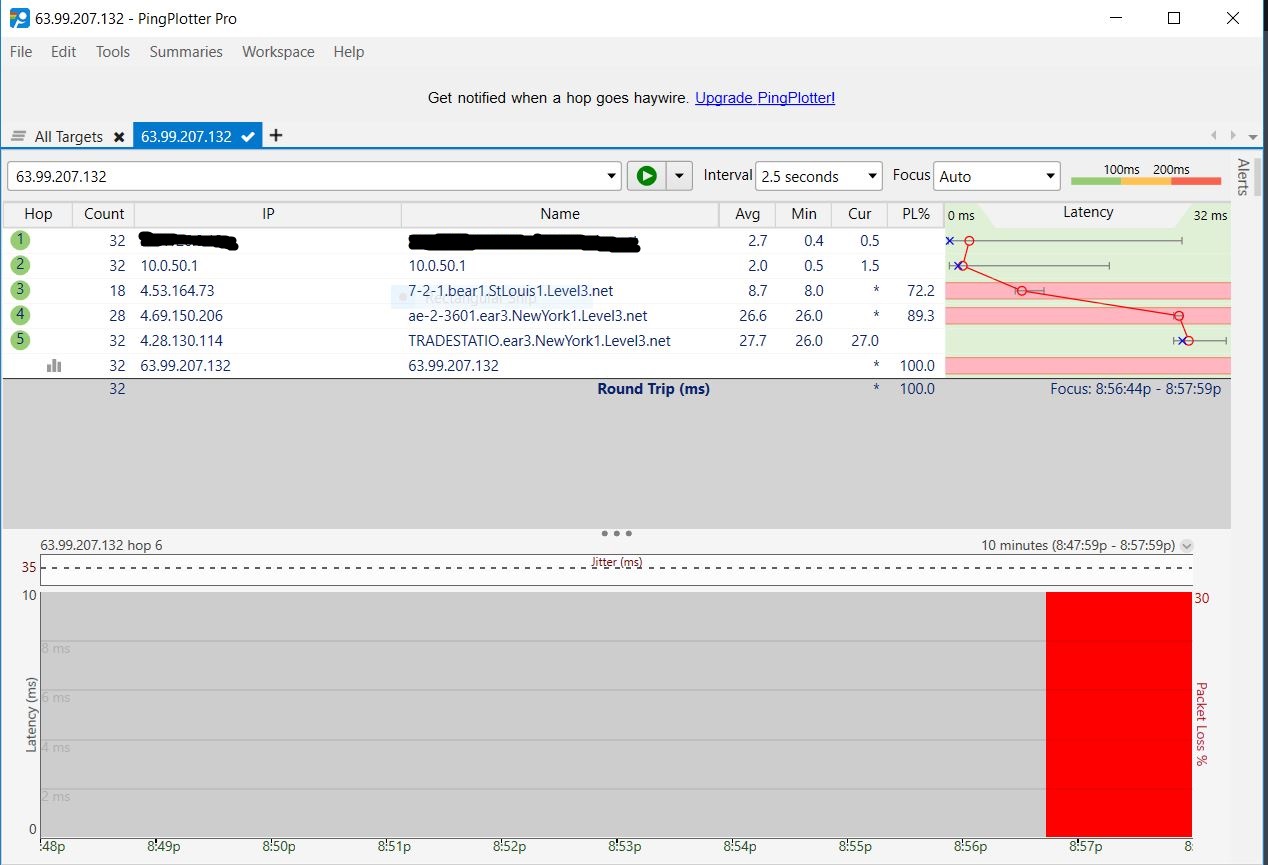Click IP 4.69.150.206 in hop 4
The height and width of the screenshot is (865, 1268).
(x=182, y=316)
